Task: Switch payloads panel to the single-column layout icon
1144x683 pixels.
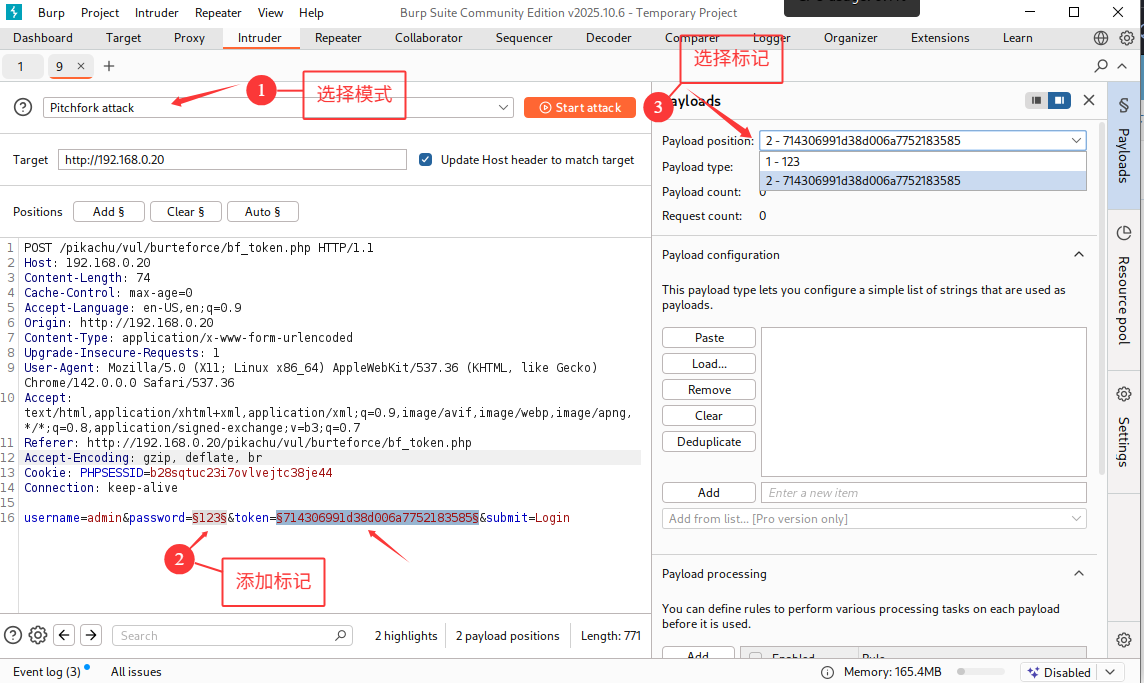Action: 1036,100
